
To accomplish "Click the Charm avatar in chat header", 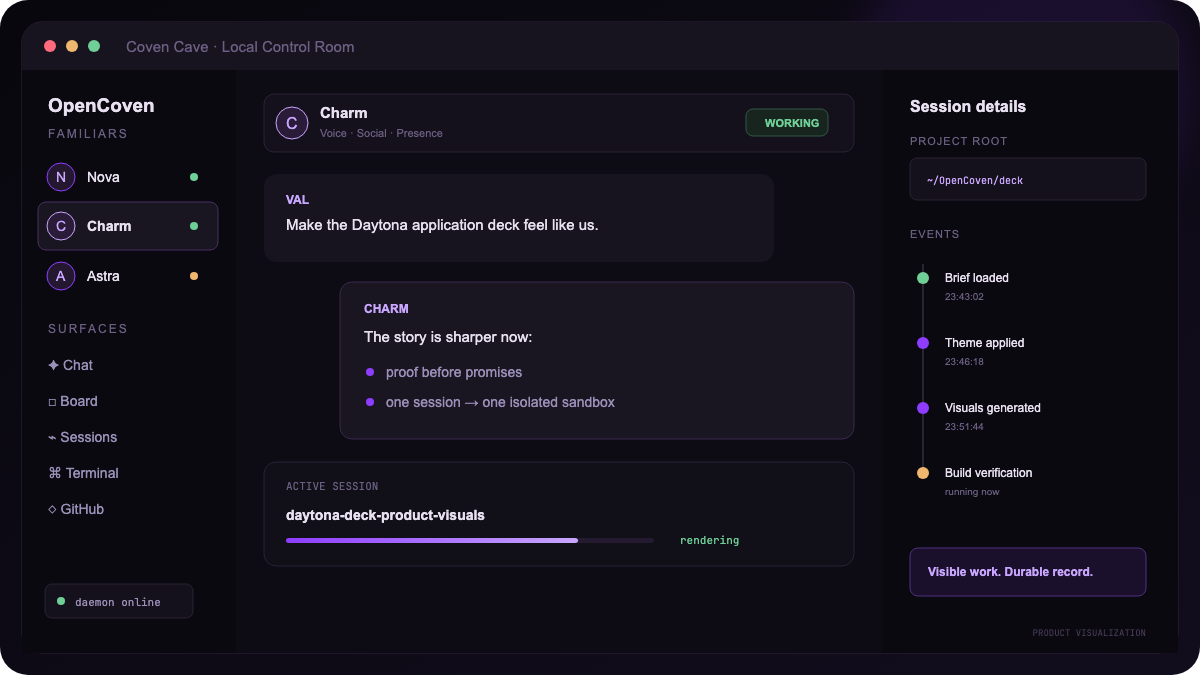I will tap(292, 123).
